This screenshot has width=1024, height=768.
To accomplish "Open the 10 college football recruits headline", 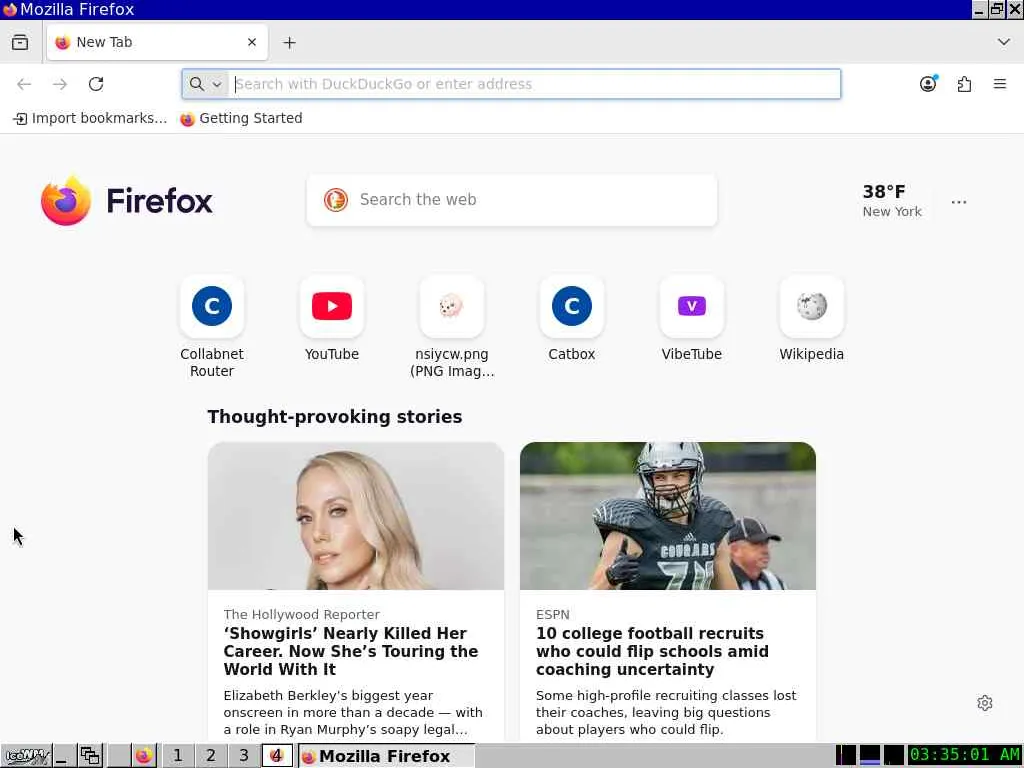I will tap(652, 651).
